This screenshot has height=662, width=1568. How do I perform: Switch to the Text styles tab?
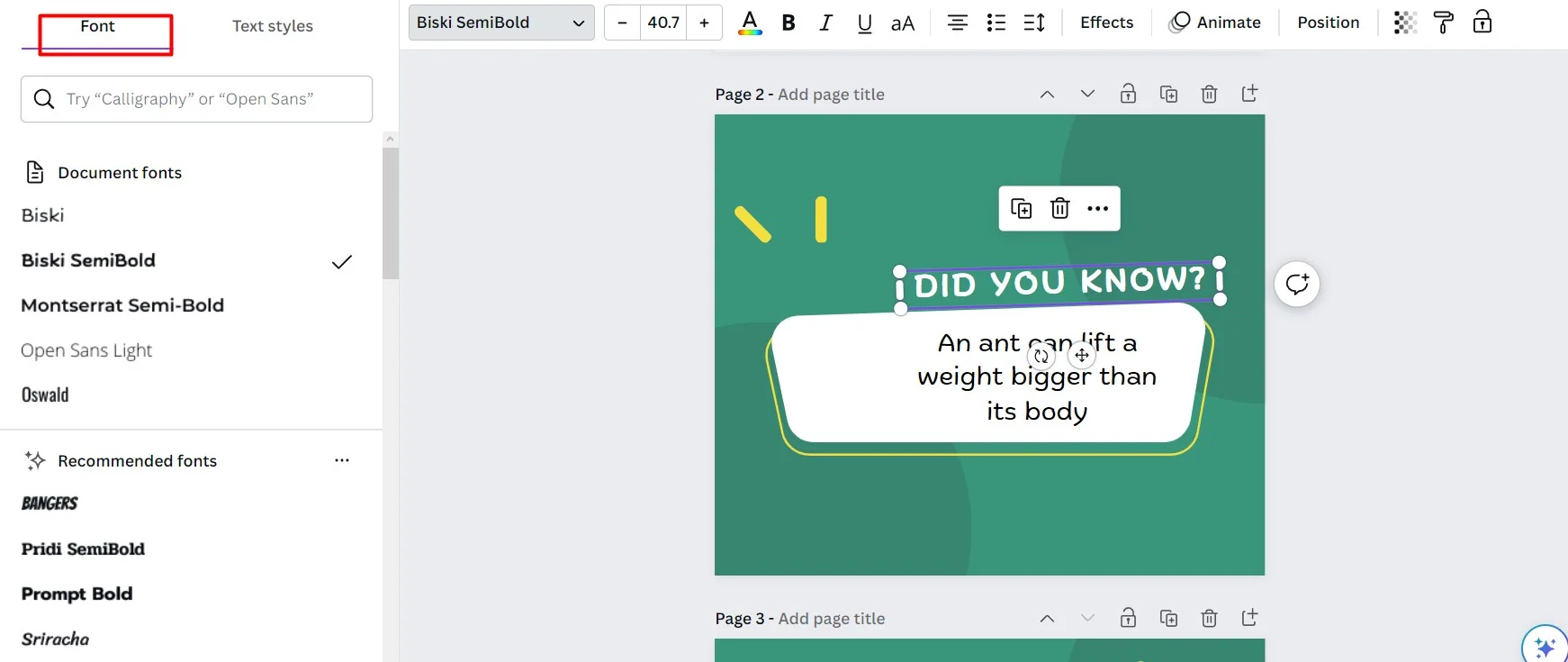click(273, 26)
